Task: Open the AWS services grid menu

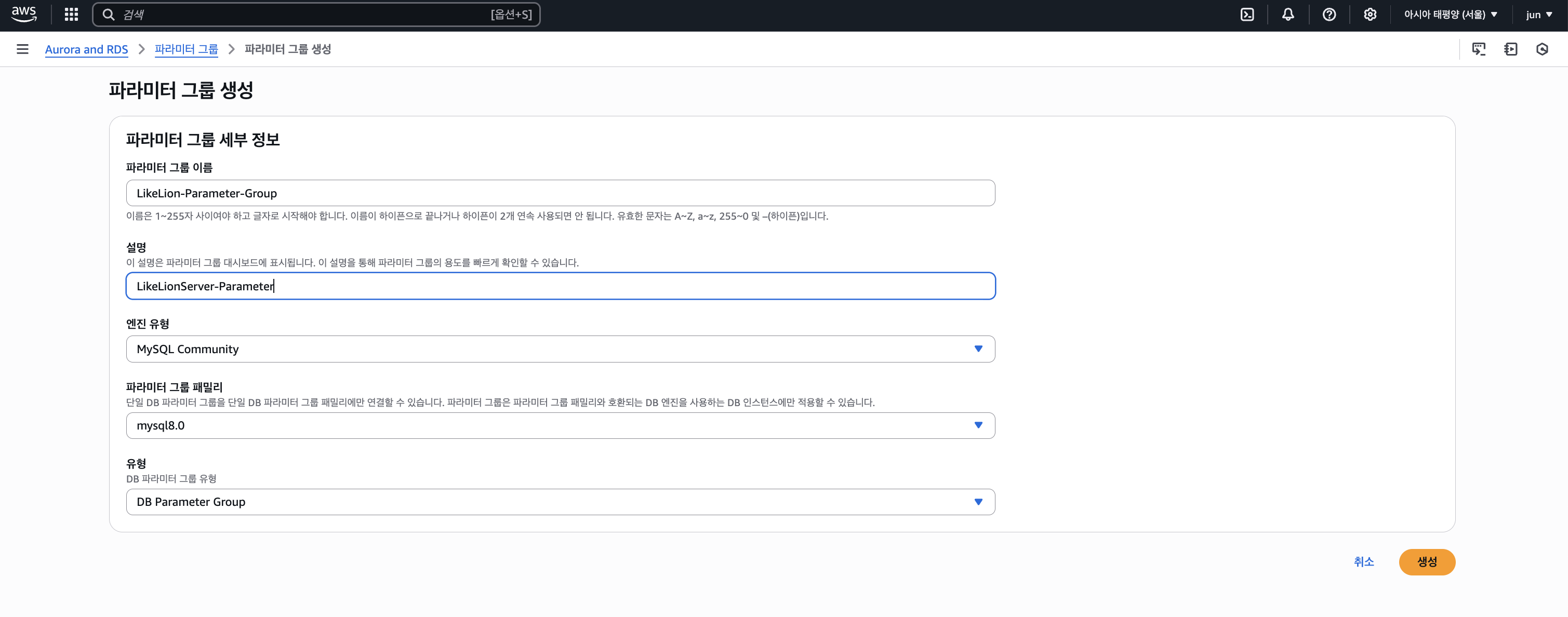Action: coord(71,15)
